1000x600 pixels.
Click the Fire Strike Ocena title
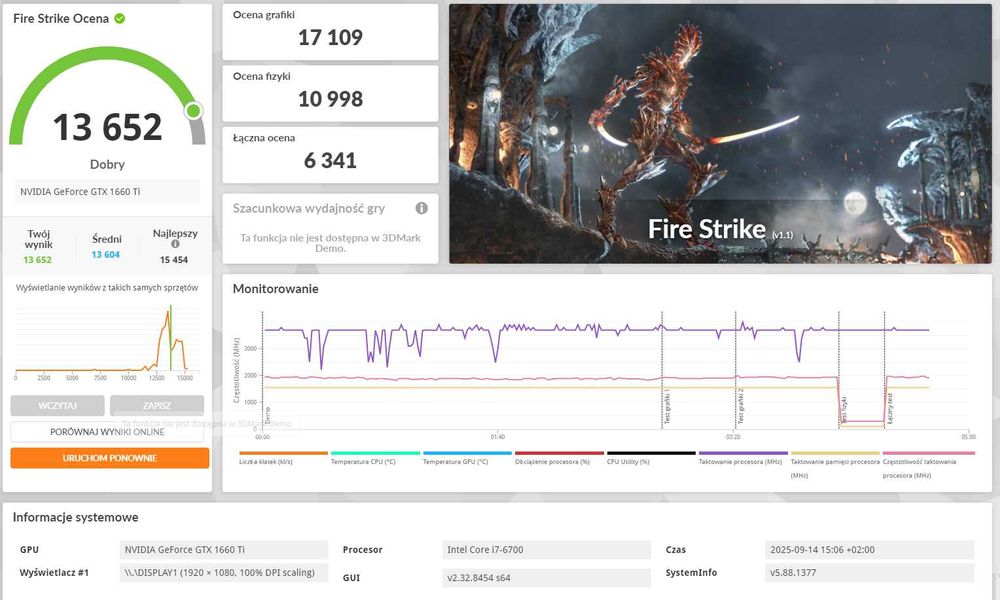(61, 18)
